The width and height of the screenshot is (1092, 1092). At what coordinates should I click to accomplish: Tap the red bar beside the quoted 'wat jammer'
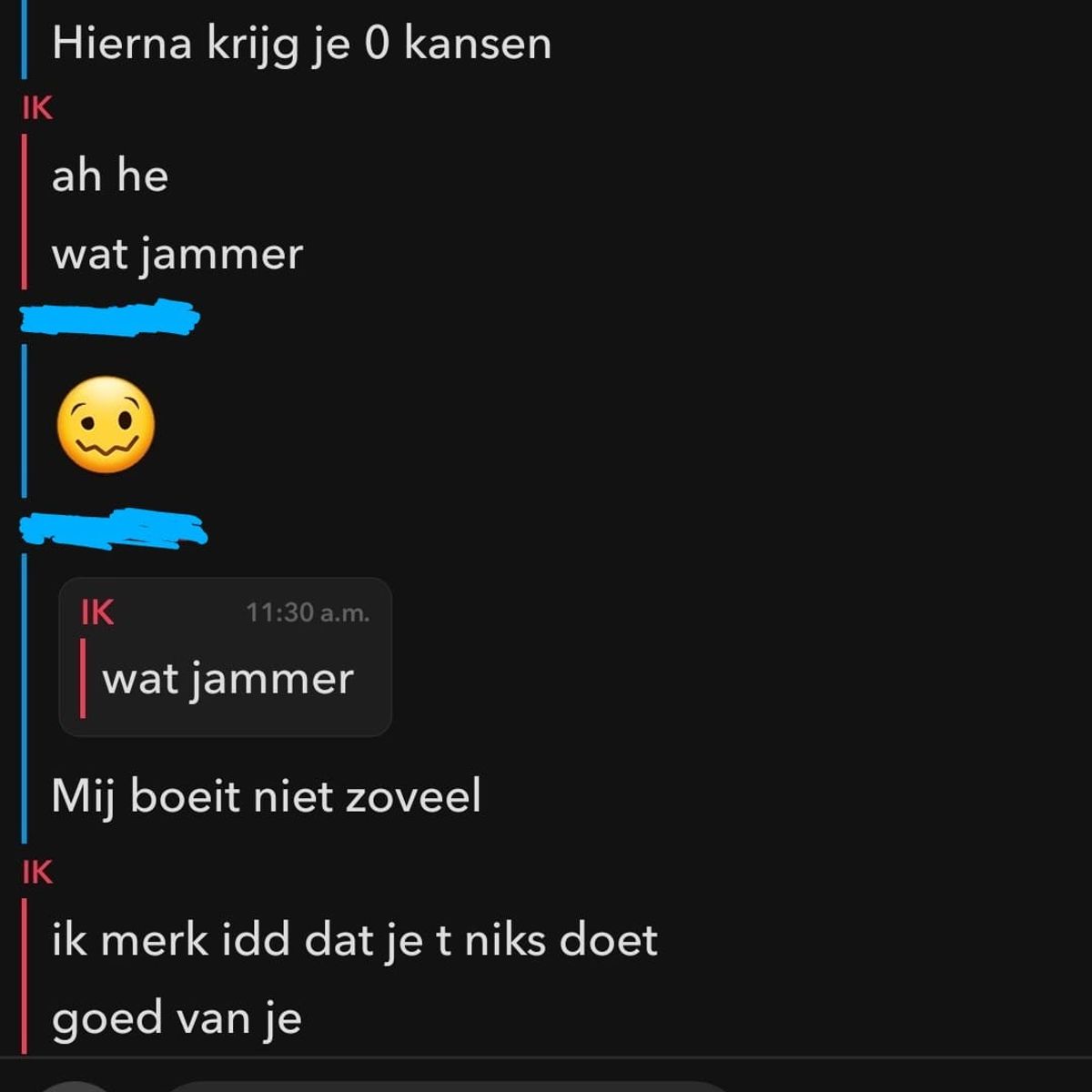pos(83,678)
